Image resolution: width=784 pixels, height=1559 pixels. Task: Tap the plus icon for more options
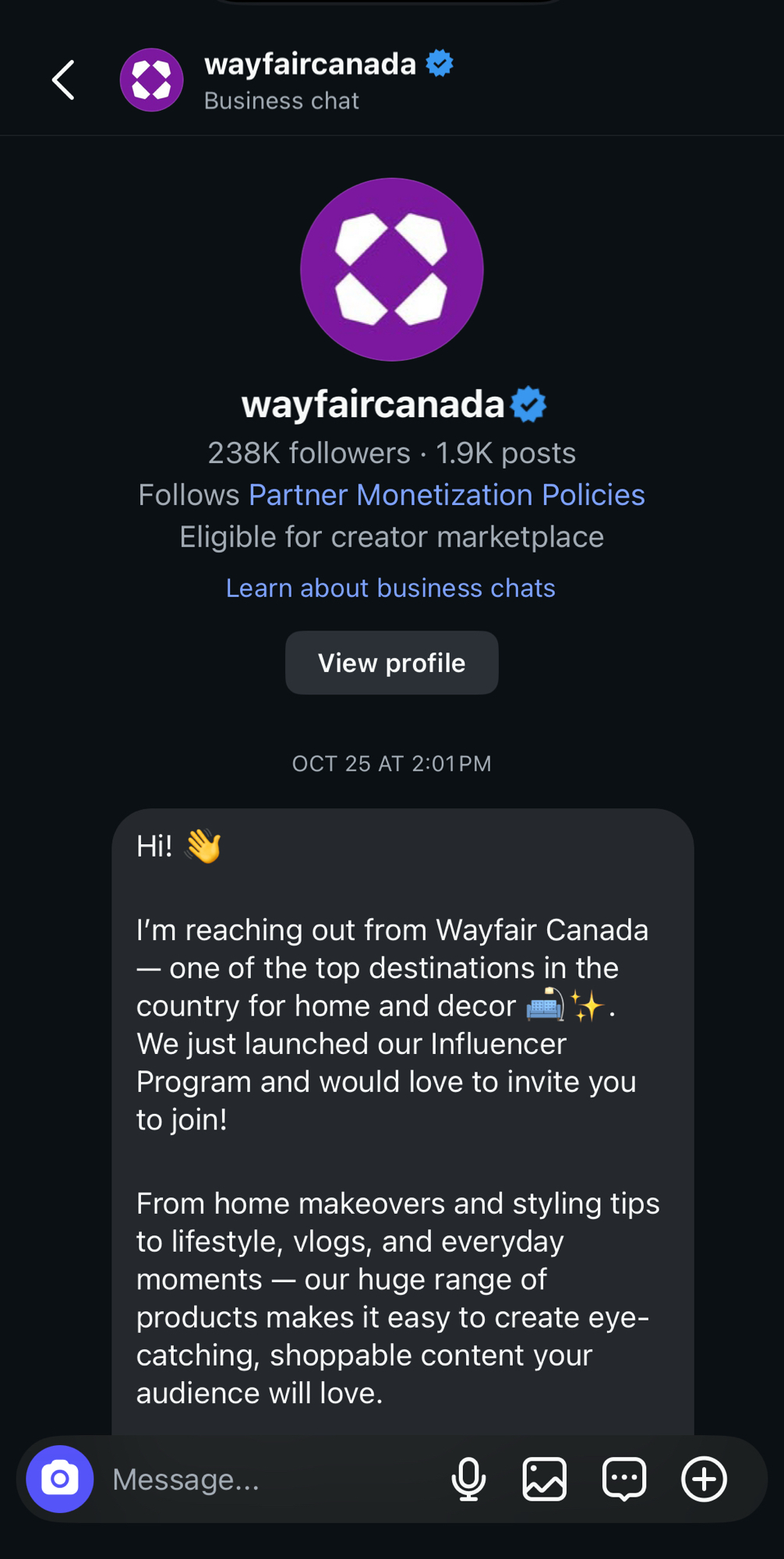pyautogui.click(x=704, y=1479)
